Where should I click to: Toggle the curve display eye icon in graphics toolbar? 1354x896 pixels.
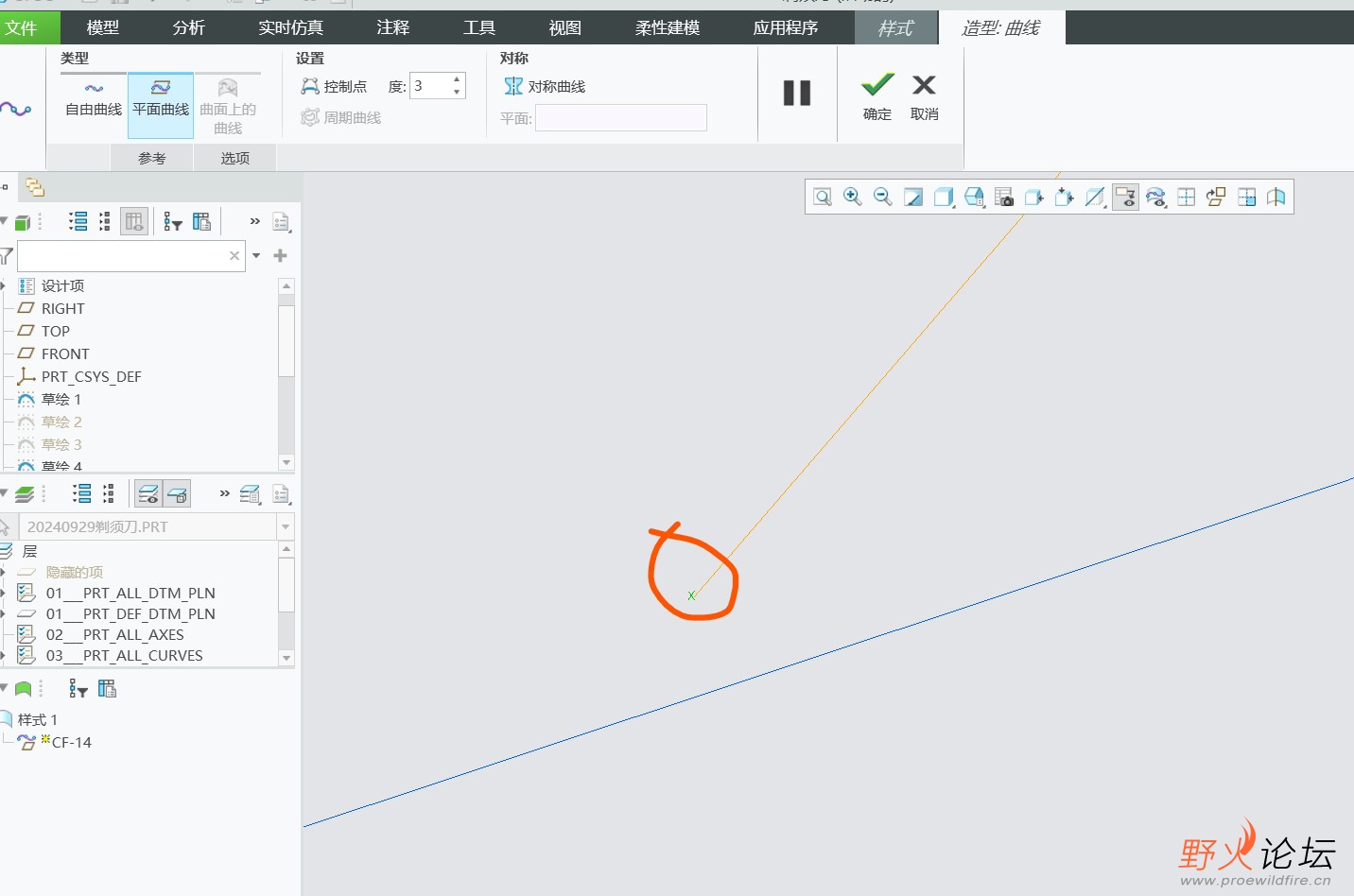pos(1155,197)
